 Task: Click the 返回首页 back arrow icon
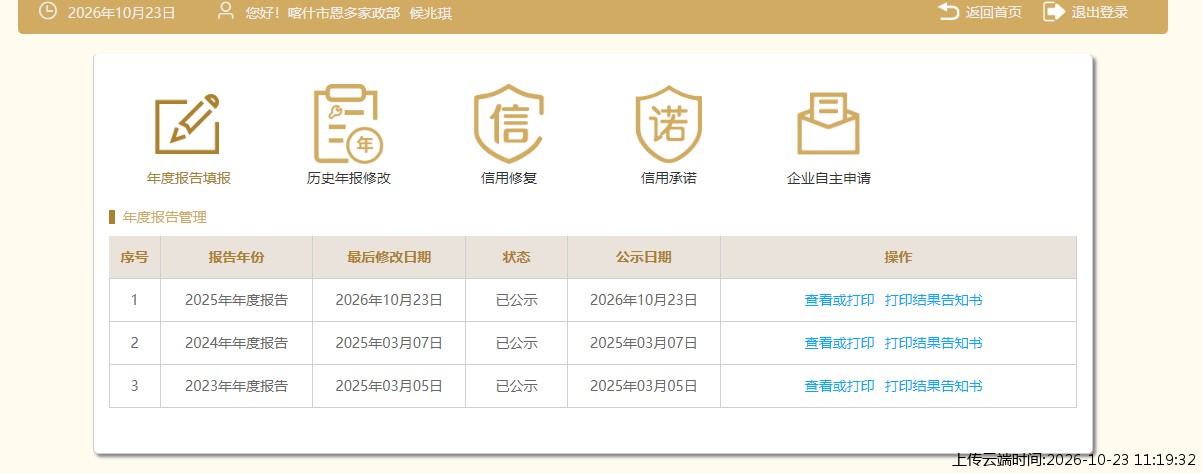tap(948, 12)
